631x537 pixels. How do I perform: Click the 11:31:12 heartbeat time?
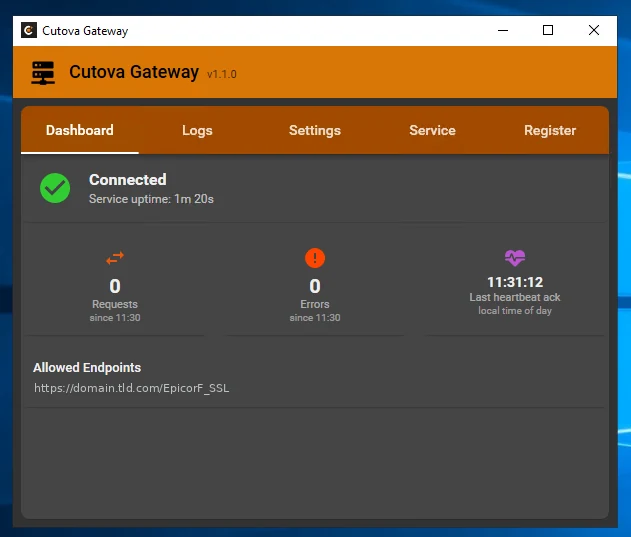[x=515, y=282]
